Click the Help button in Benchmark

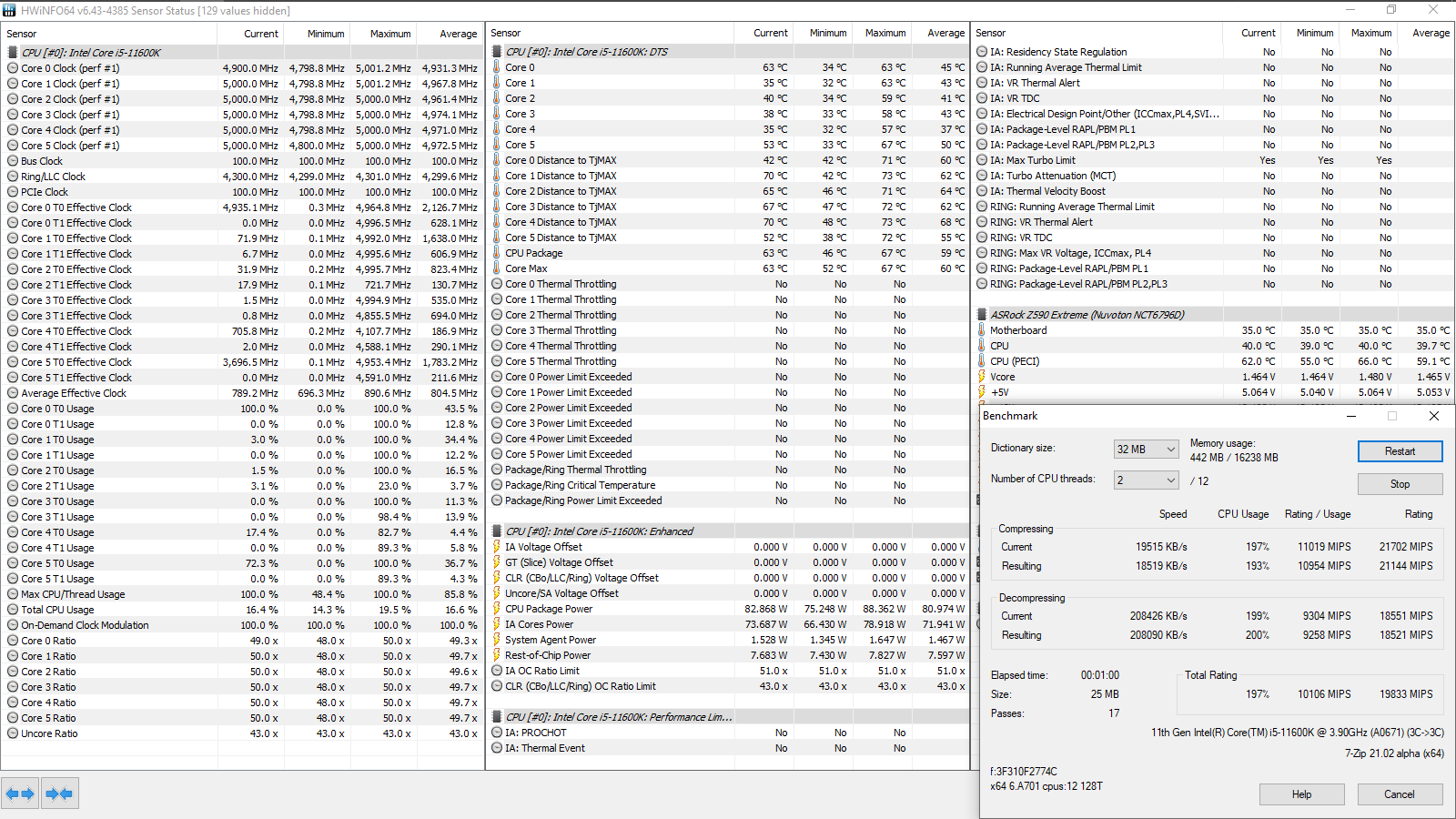pos(1302,794)
